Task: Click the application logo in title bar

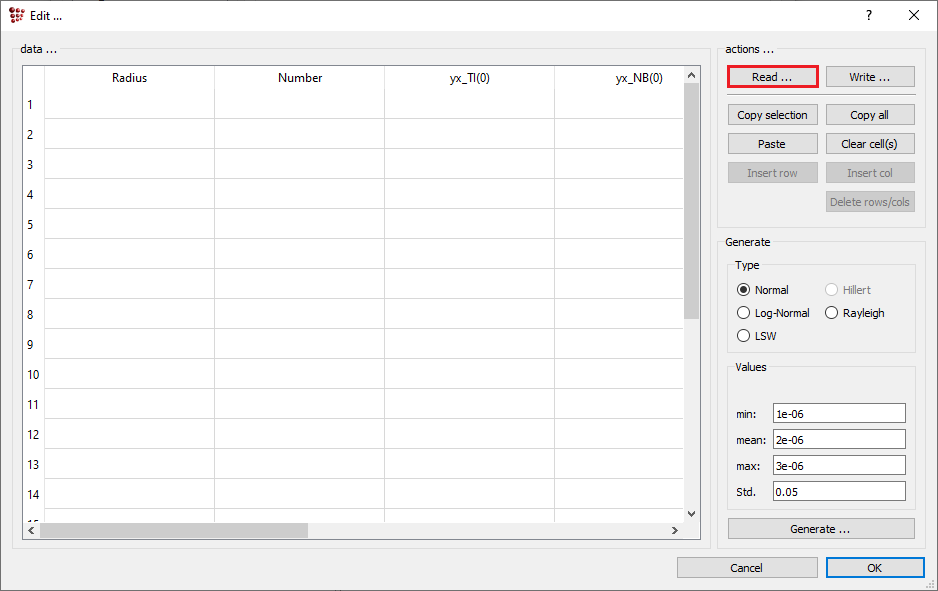Action: tap(17, 16)
